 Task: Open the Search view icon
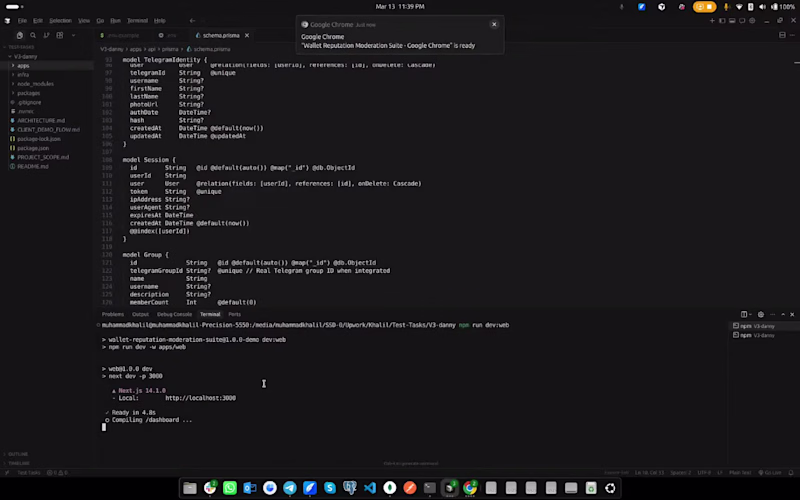[x=33, y=35]
